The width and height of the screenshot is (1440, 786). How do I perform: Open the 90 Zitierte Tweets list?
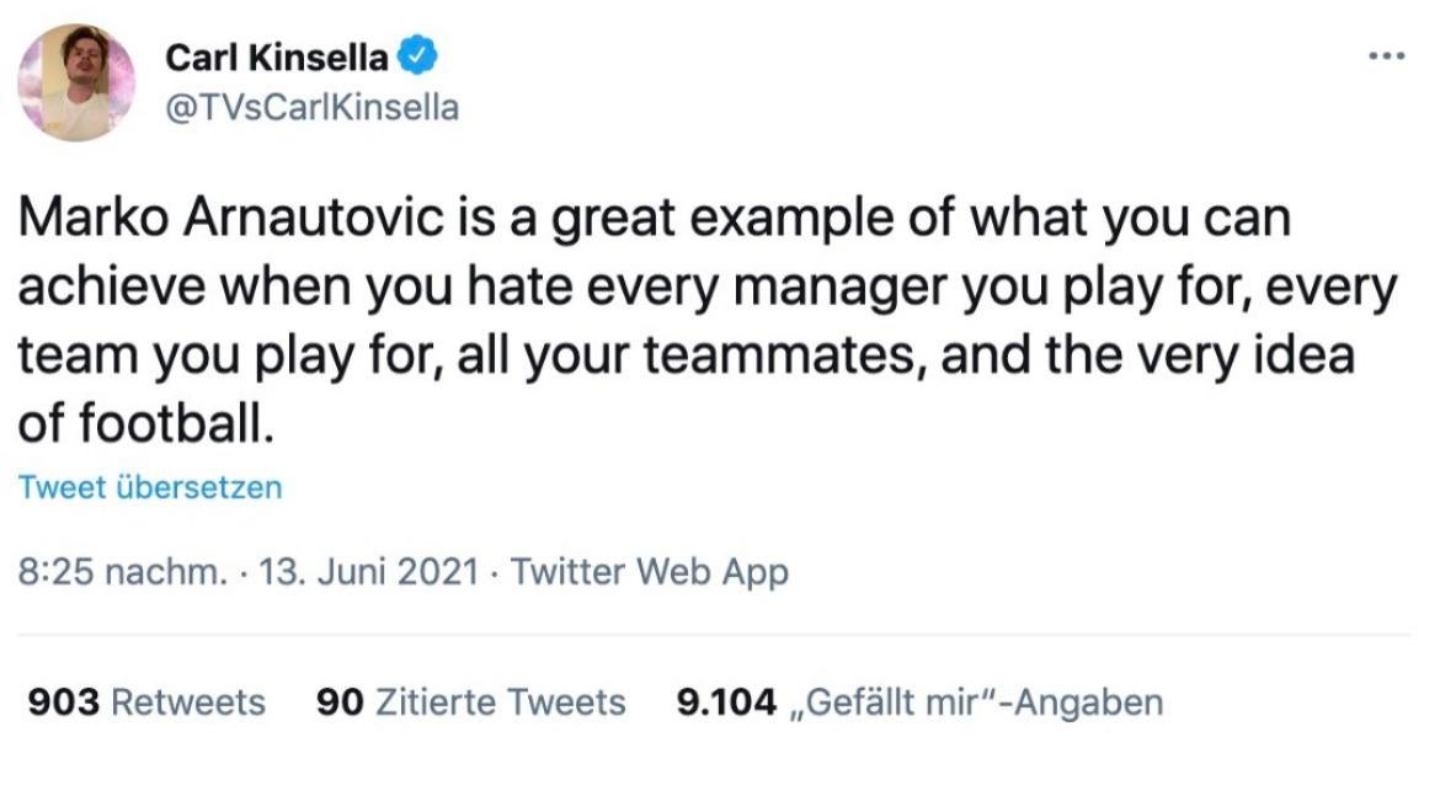click(x=470, y=703)
